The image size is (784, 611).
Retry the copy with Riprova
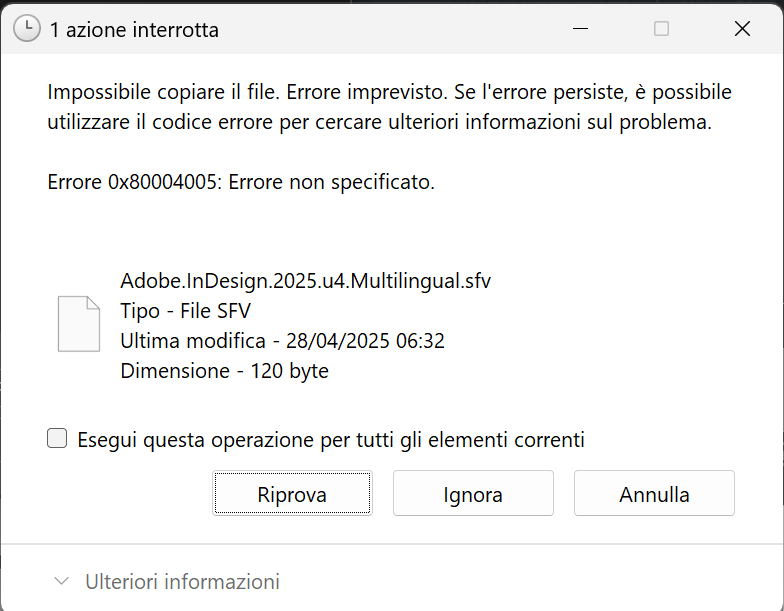pos(292,493)
